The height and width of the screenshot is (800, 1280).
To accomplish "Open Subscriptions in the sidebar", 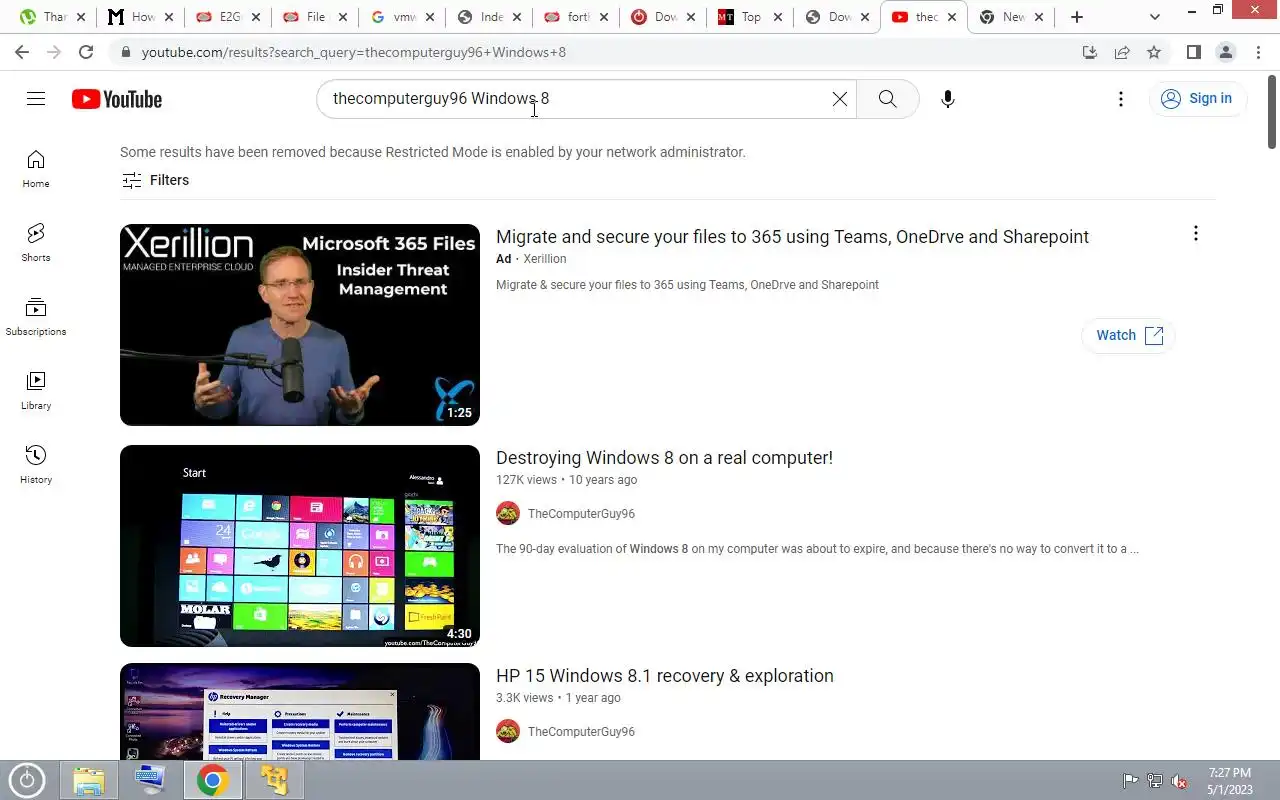I will click(36, 317).
